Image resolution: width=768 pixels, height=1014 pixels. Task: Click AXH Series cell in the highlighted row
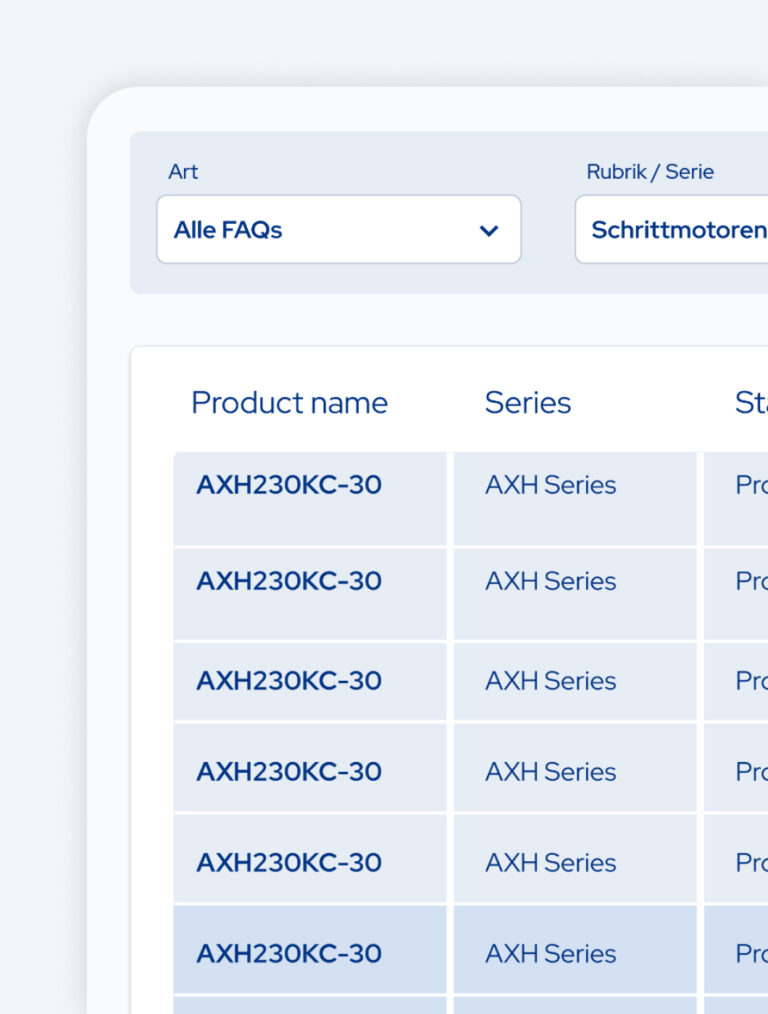575,949
